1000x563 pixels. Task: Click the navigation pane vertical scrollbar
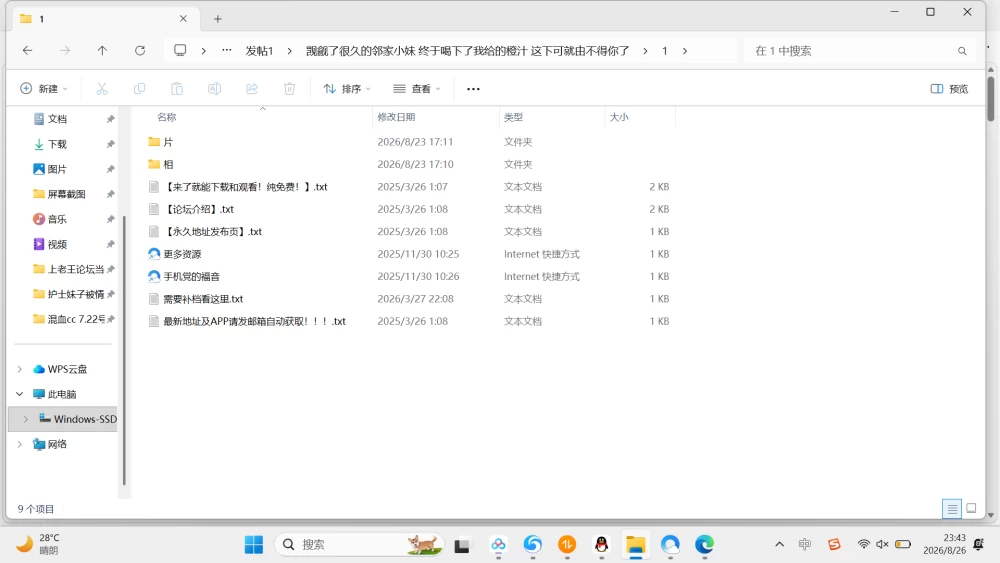[124, 351]
